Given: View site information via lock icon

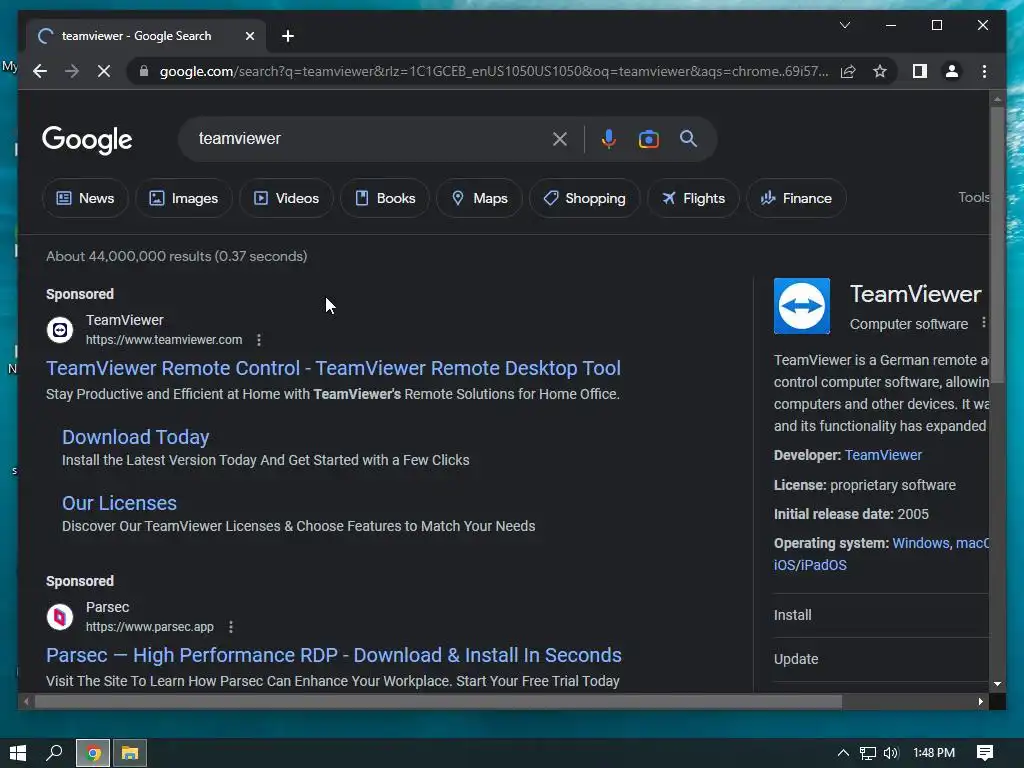Looking at the screenshot, I should point(144,71).
